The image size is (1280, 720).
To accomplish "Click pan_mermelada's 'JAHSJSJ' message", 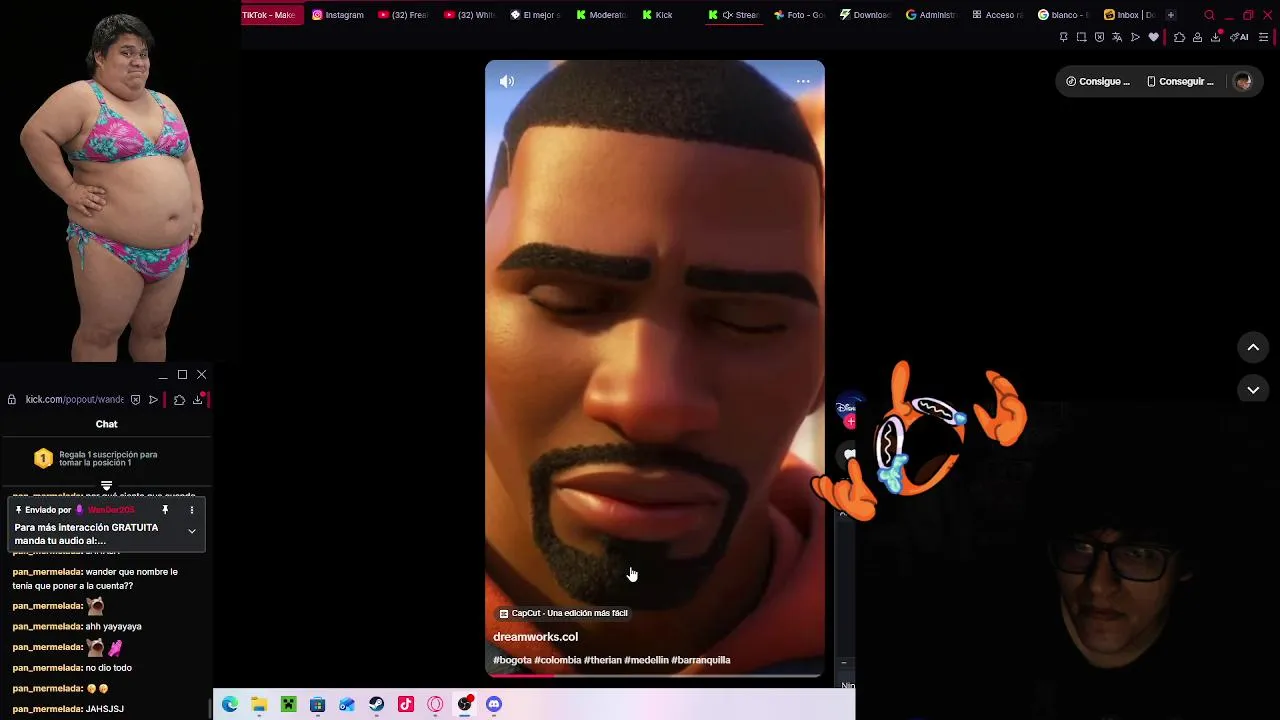I will pyautogui.click(x=68, y=709).
